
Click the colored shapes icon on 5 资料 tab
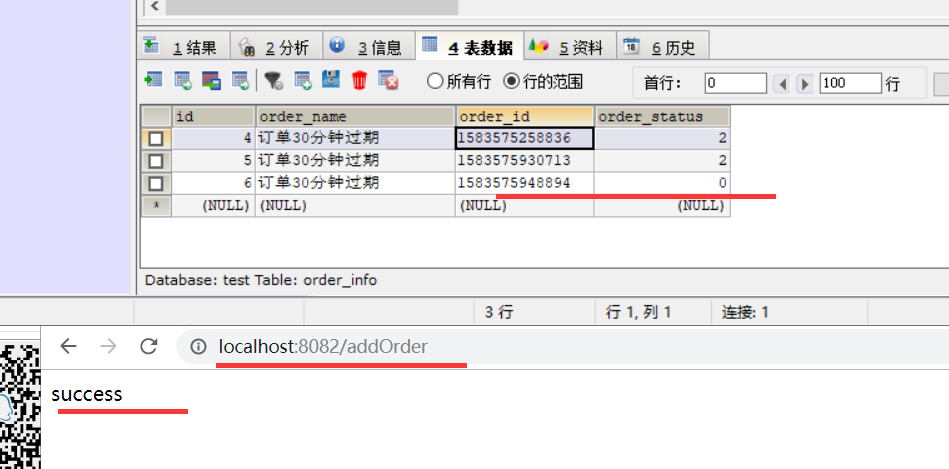(x=539, y=45)
